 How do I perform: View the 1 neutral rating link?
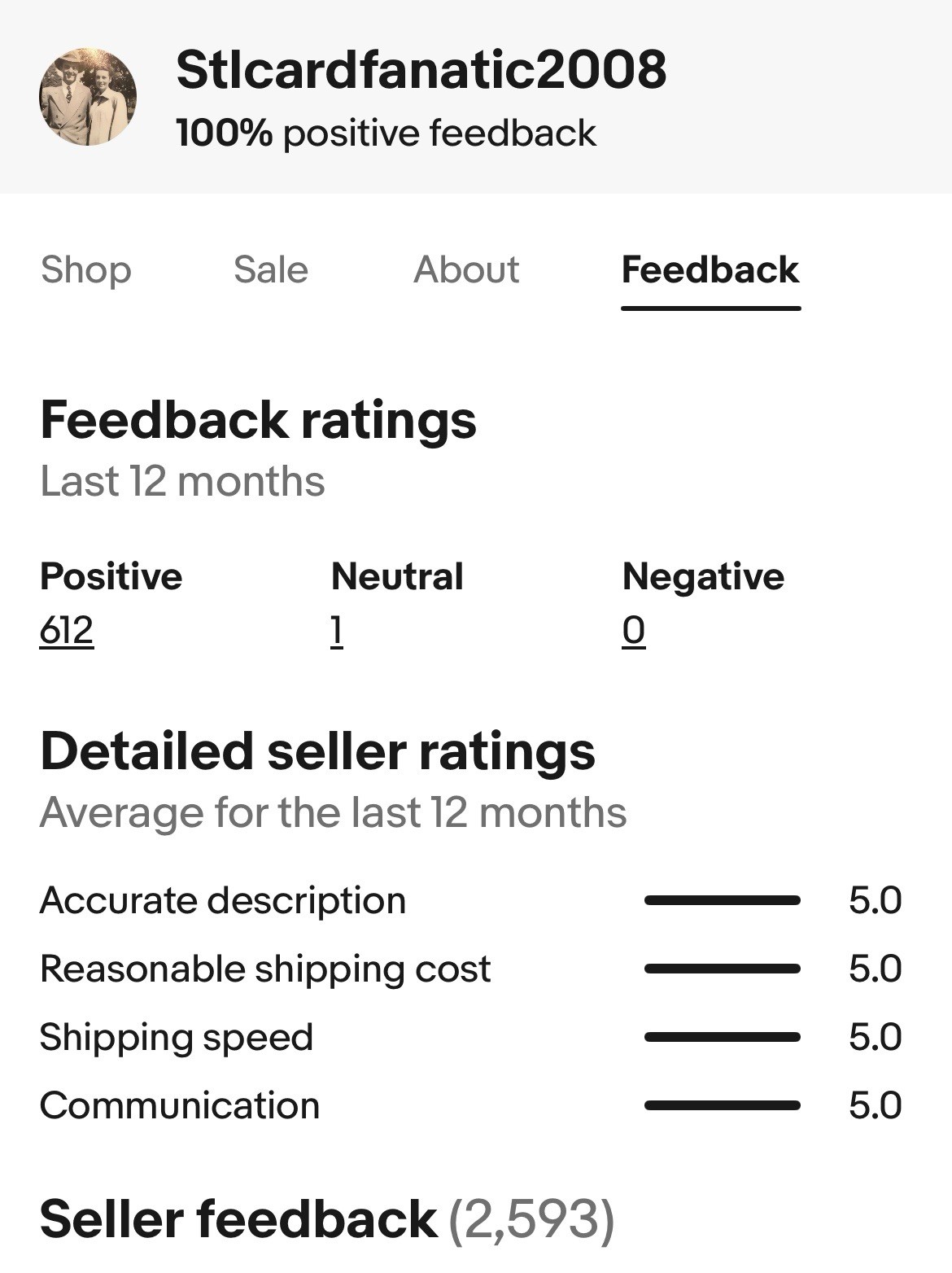click(337, 630)
